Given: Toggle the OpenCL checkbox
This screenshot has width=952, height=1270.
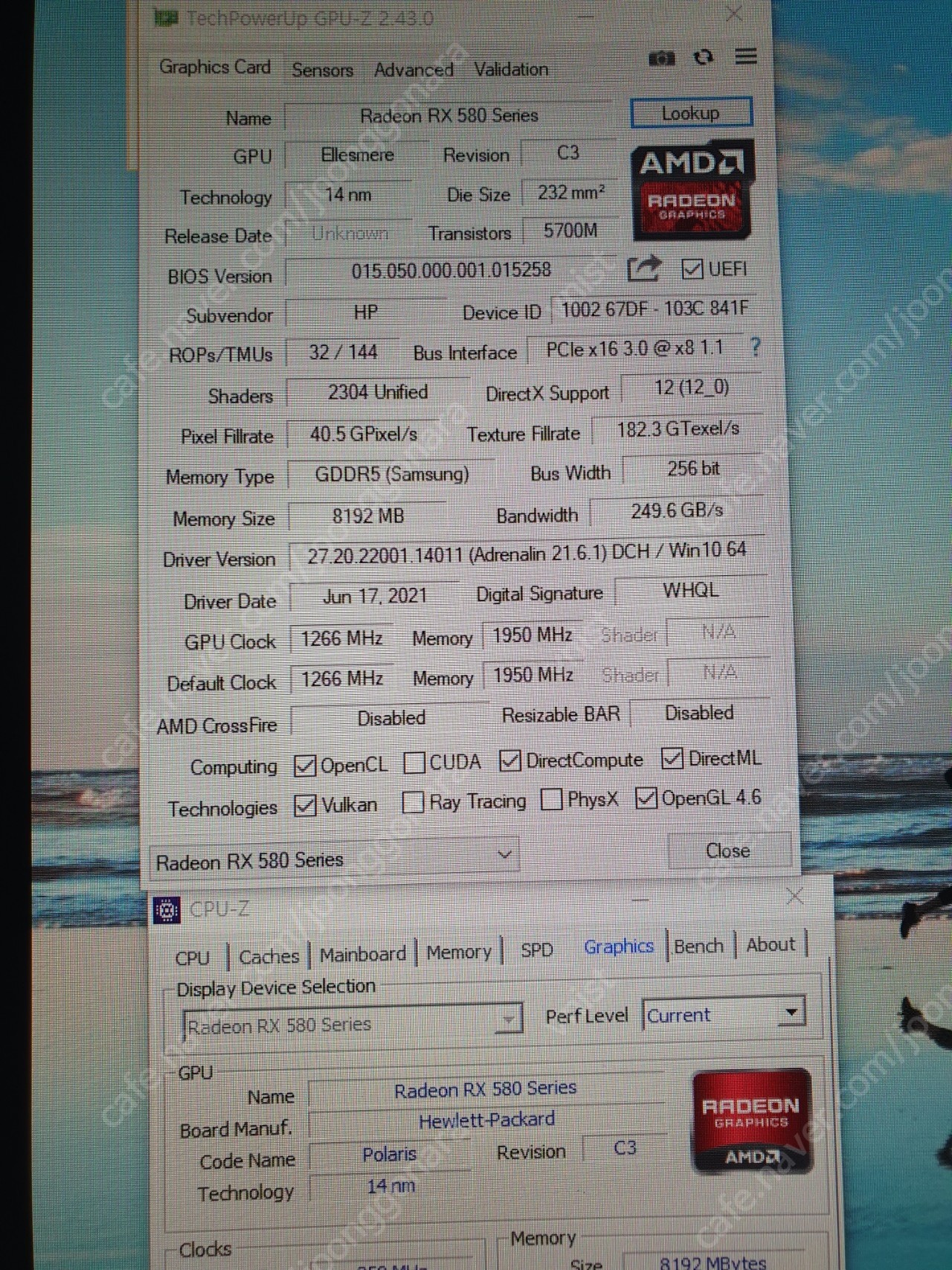Looking at the screenshot, I should tap(305, 766).
